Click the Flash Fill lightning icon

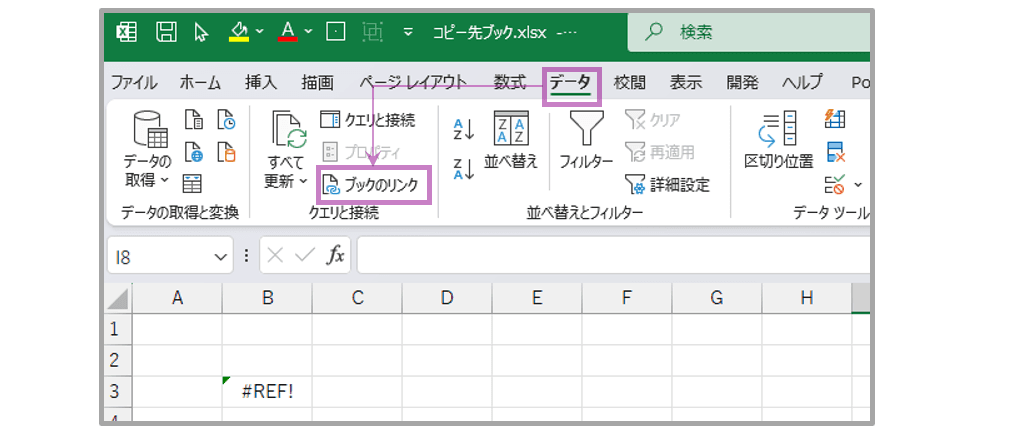(x=835, y=118)
